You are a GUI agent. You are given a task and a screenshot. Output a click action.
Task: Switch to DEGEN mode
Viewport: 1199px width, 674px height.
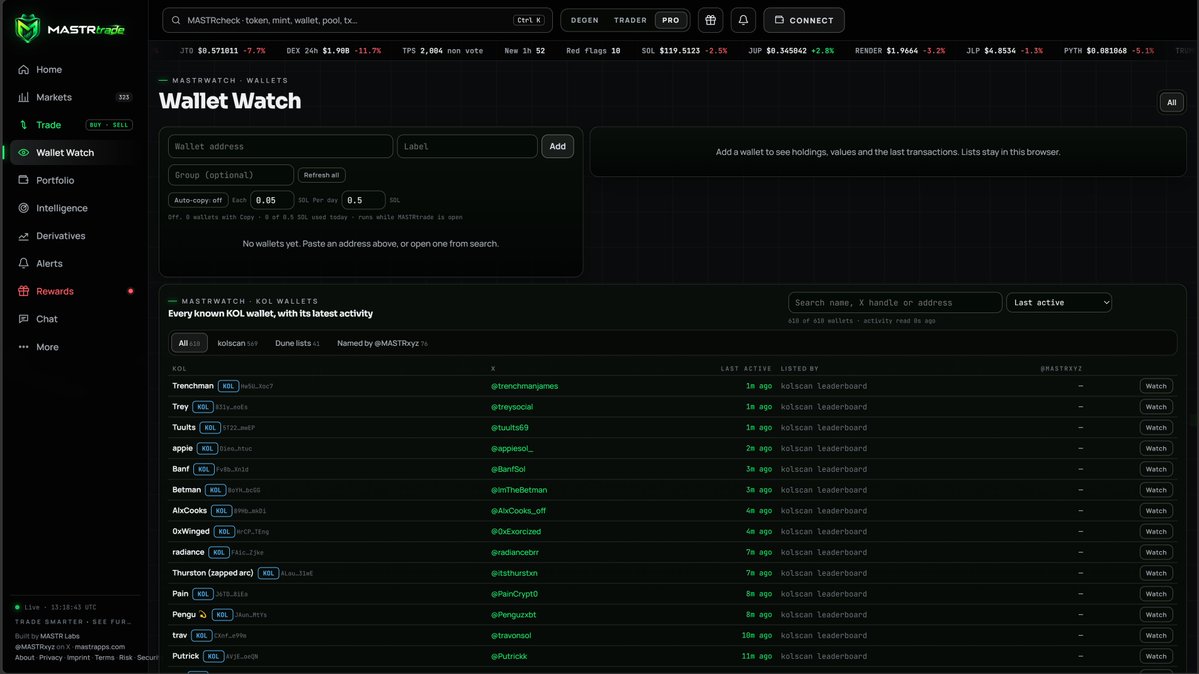[x=584, y=20]
